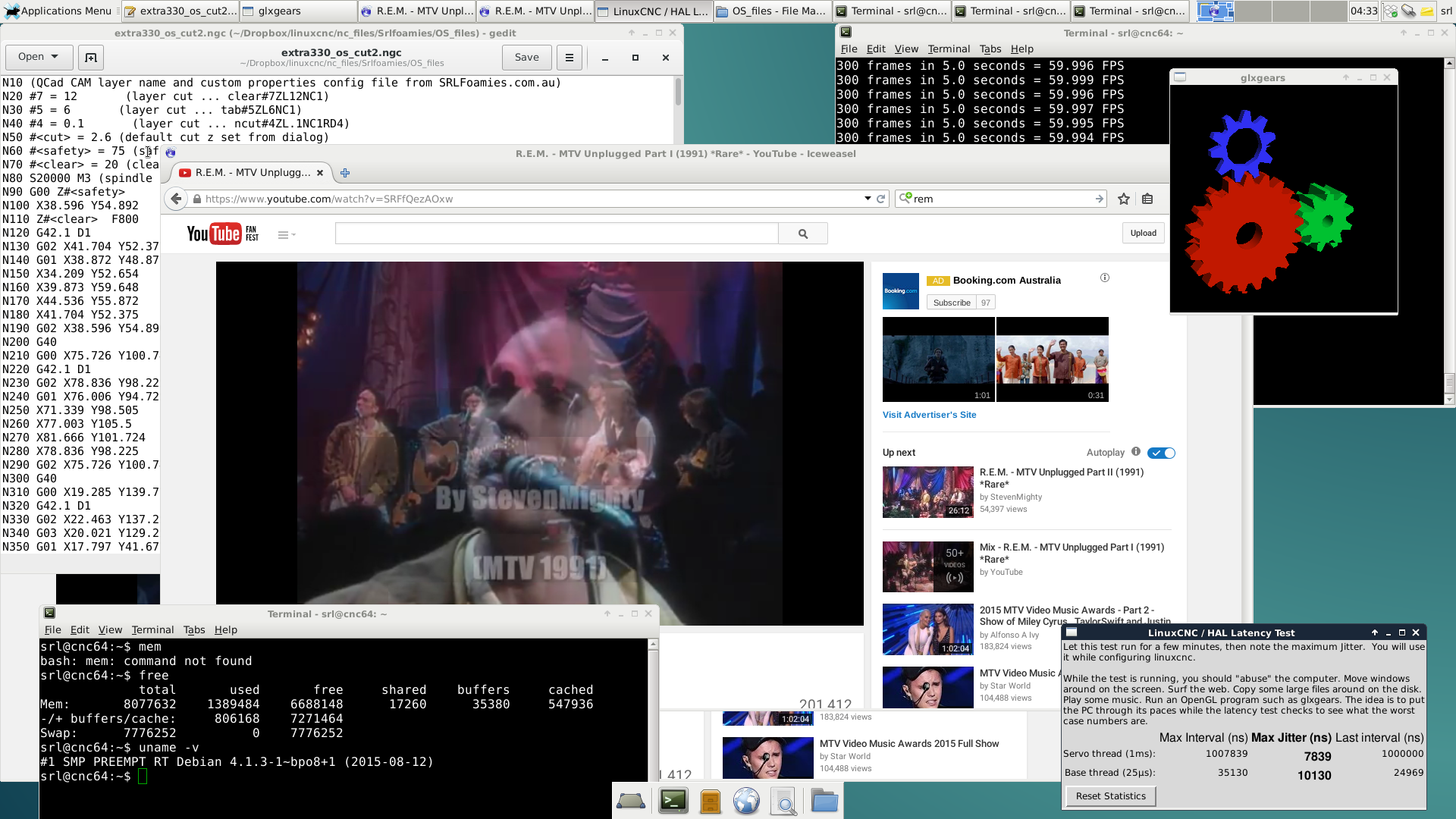This screenshot has width=1456, height=819.
Task: Switch to glxgears taskbar item
Action: (x=298, y=11)
